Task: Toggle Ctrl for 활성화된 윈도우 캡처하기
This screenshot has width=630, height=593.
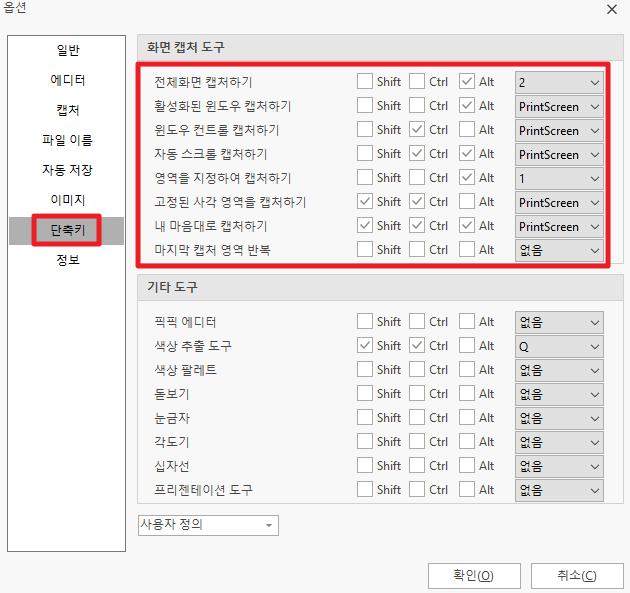Action: 417,105
